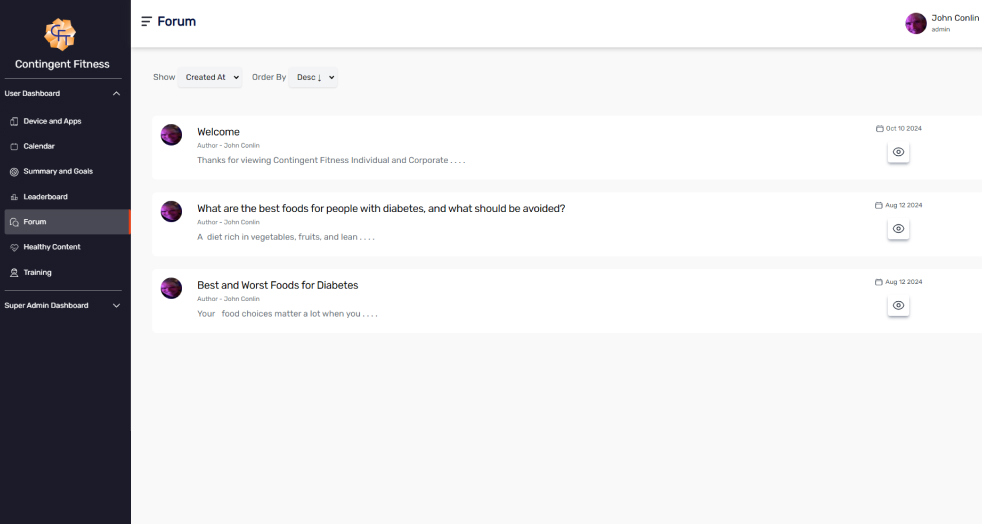The height and width of the screenshot is (524, 982).
Task: Open the Desc order by dropdown
Action: point(313,77)
